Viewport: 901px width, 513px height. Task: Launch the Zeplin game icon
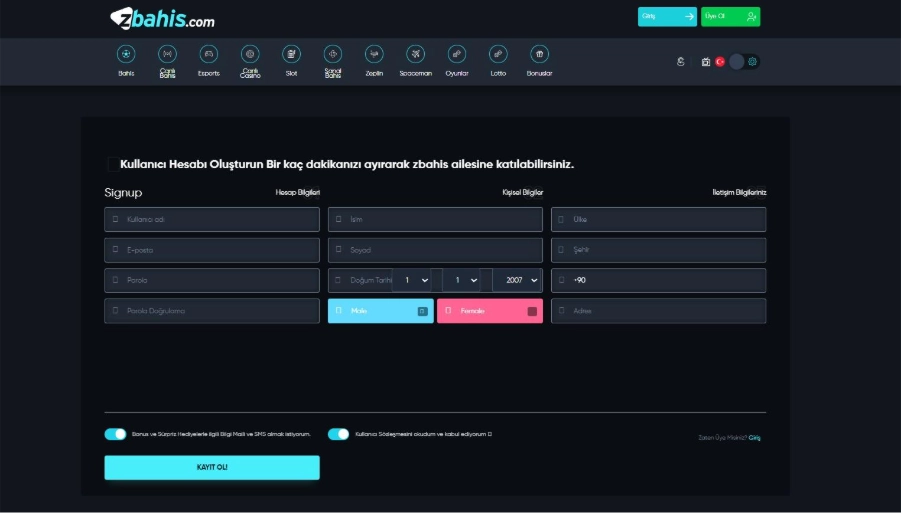click(374, 54)
